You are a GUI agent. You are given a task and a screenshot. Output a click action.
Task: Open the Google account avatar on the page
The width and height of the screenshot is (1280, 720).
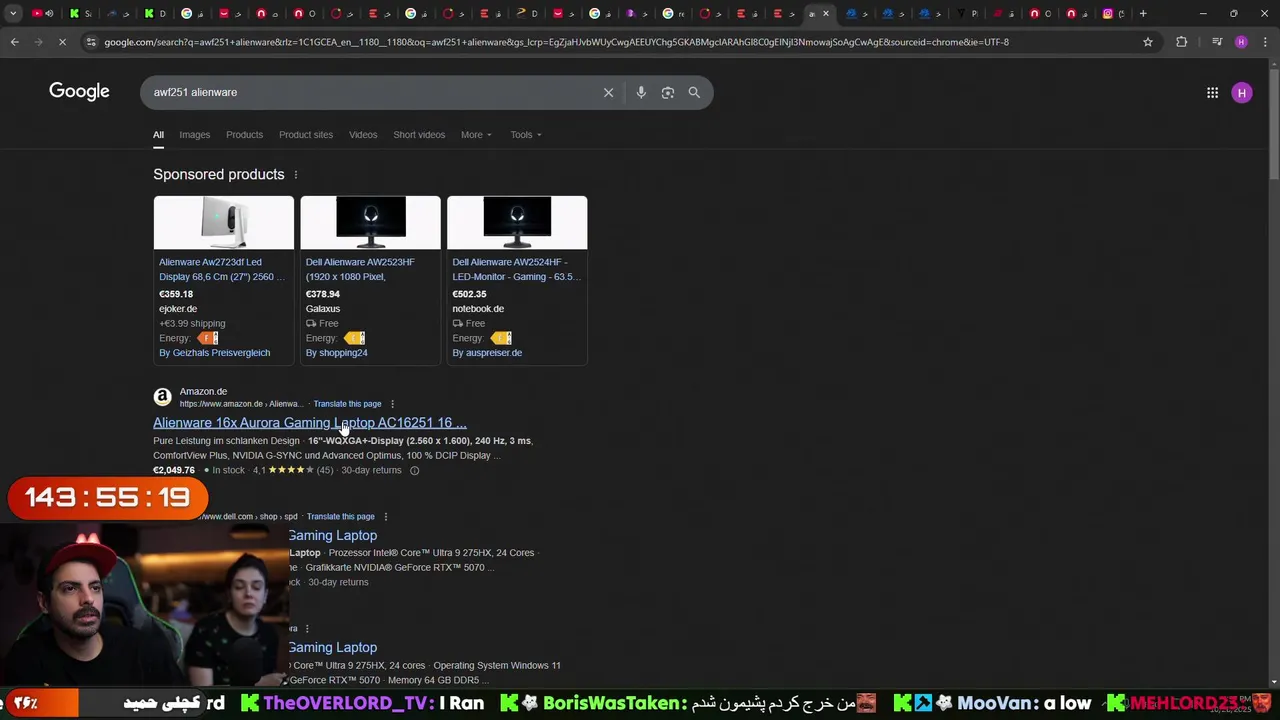point(1242,93)
